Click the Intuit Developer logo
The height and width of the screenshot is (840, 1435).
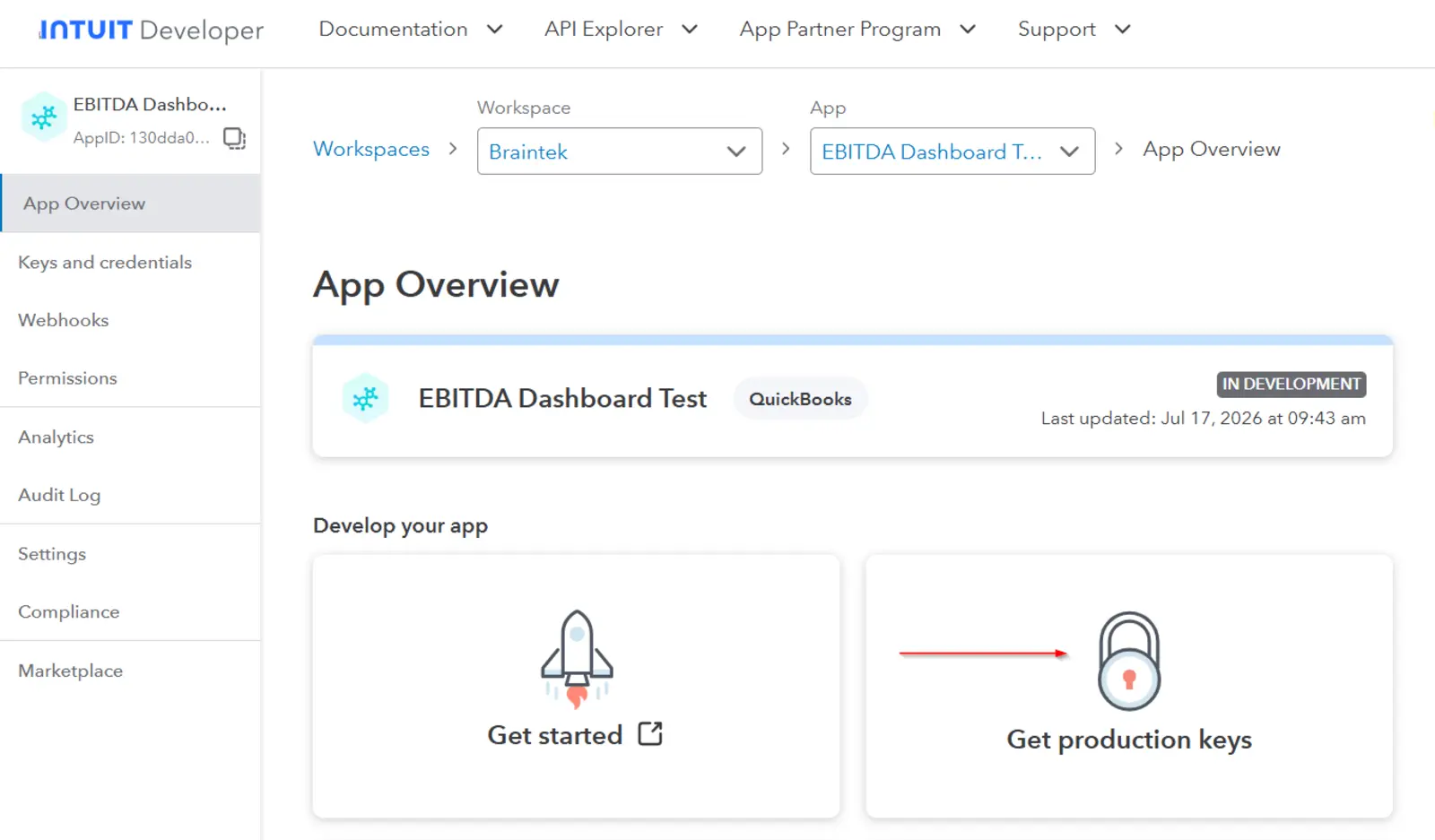tap(151, 30)
